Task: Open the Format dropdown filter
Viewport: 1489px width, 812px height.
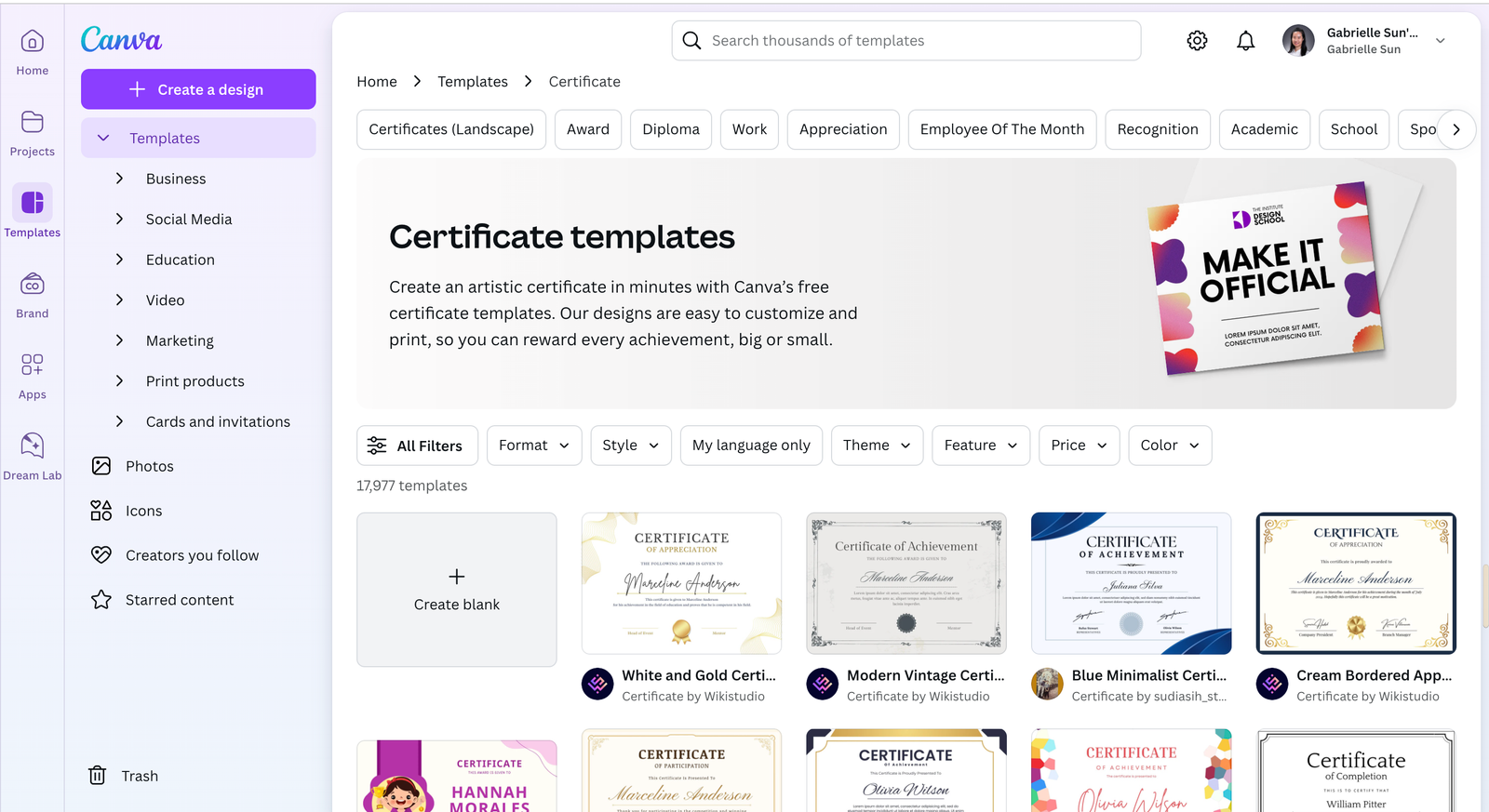Action: pos(533,446)
